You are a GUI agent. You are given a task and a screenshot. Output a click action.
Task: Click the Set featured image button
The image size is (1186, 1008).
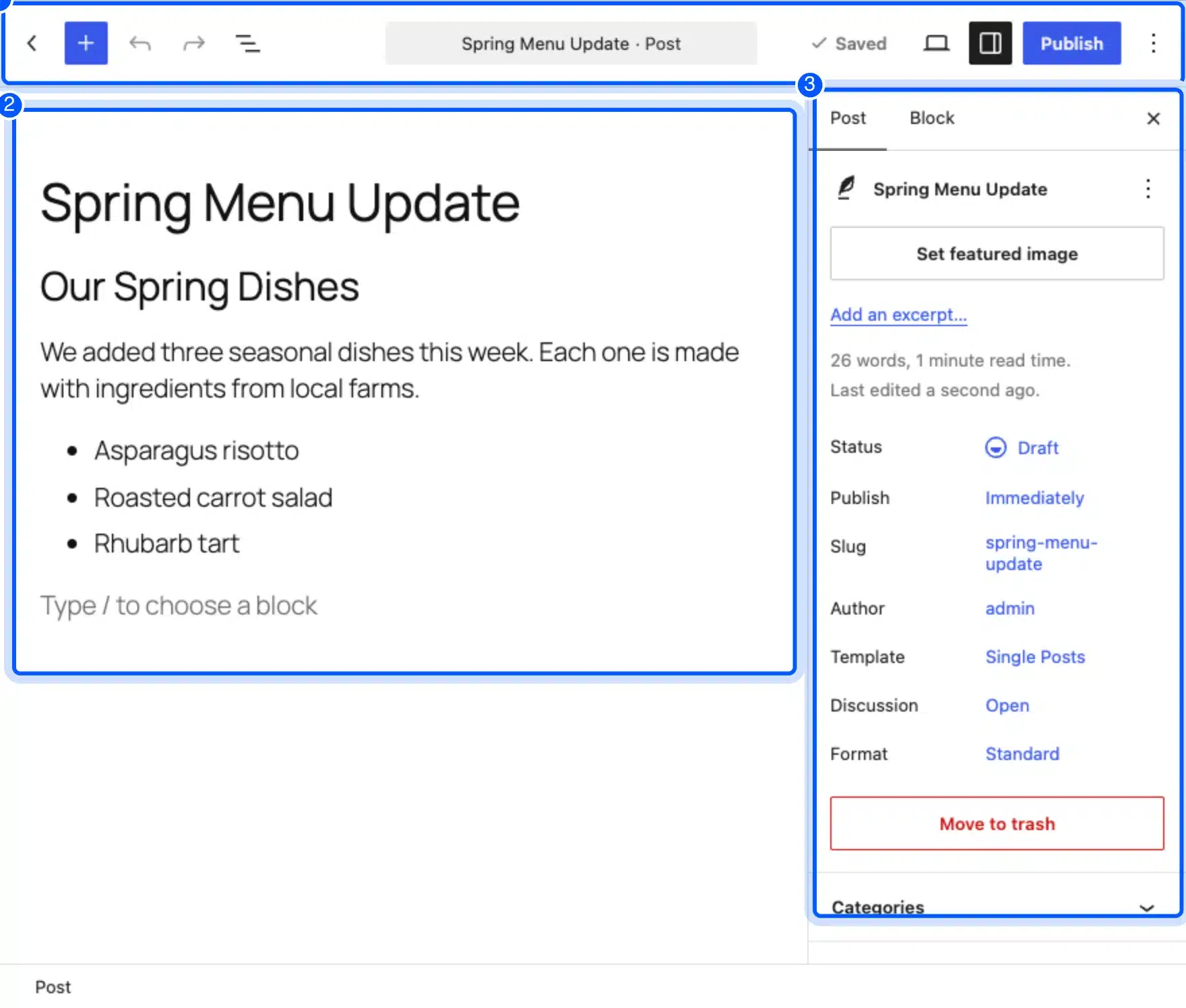[997, 253]
